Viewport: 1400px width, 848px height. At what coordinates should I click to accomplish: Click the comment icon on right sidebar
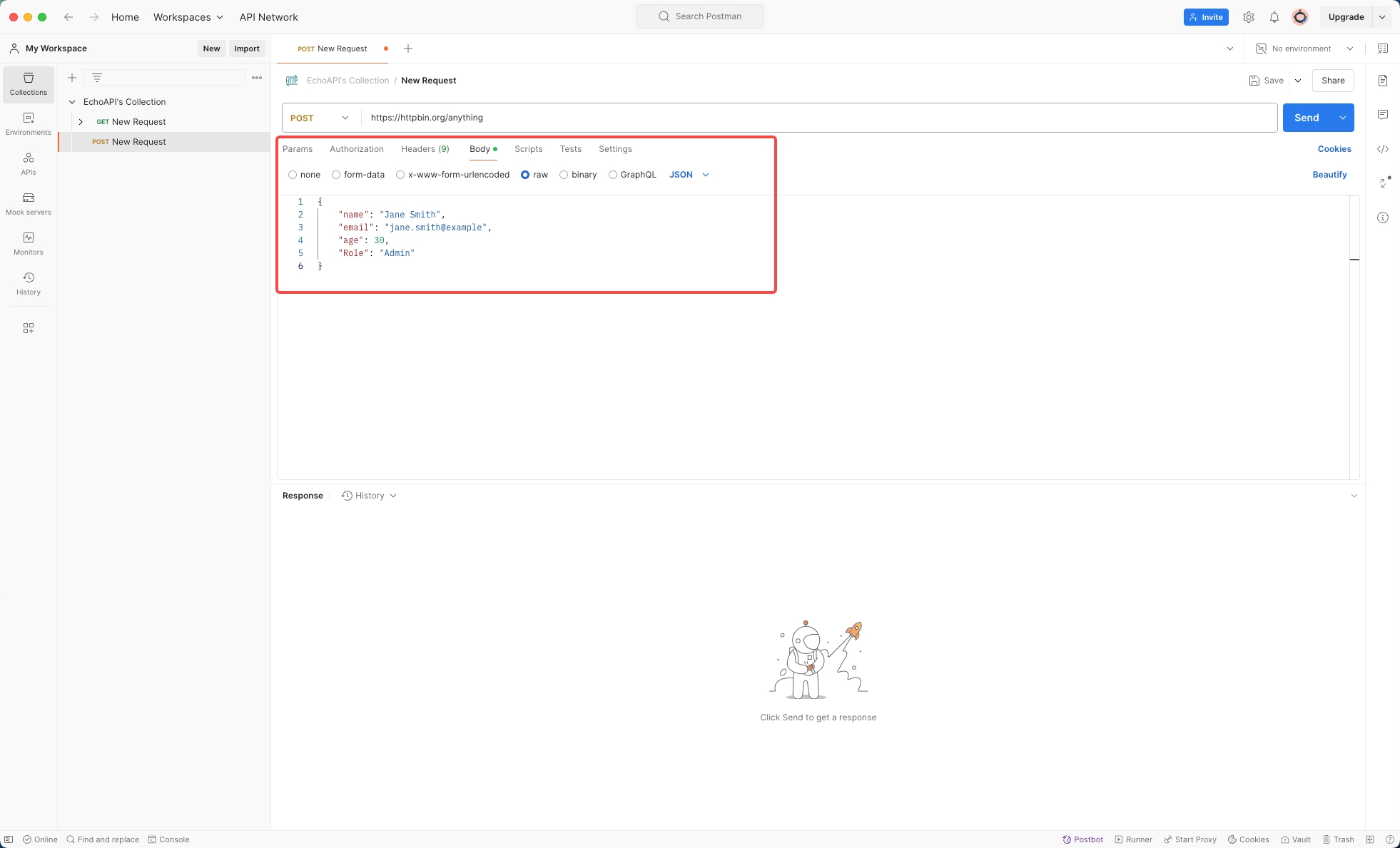click(x=1385, y=115)
